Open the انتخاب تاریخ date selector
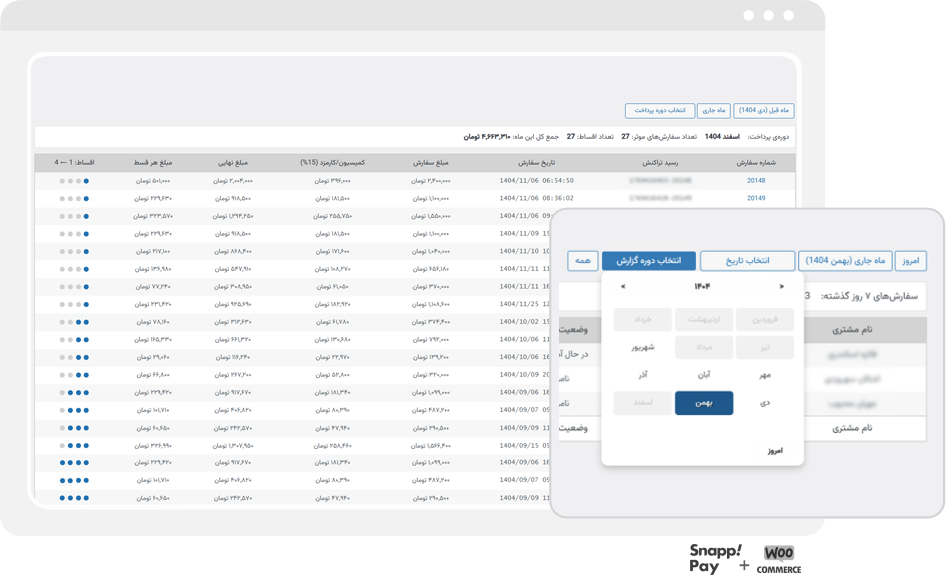 point(747,261)
